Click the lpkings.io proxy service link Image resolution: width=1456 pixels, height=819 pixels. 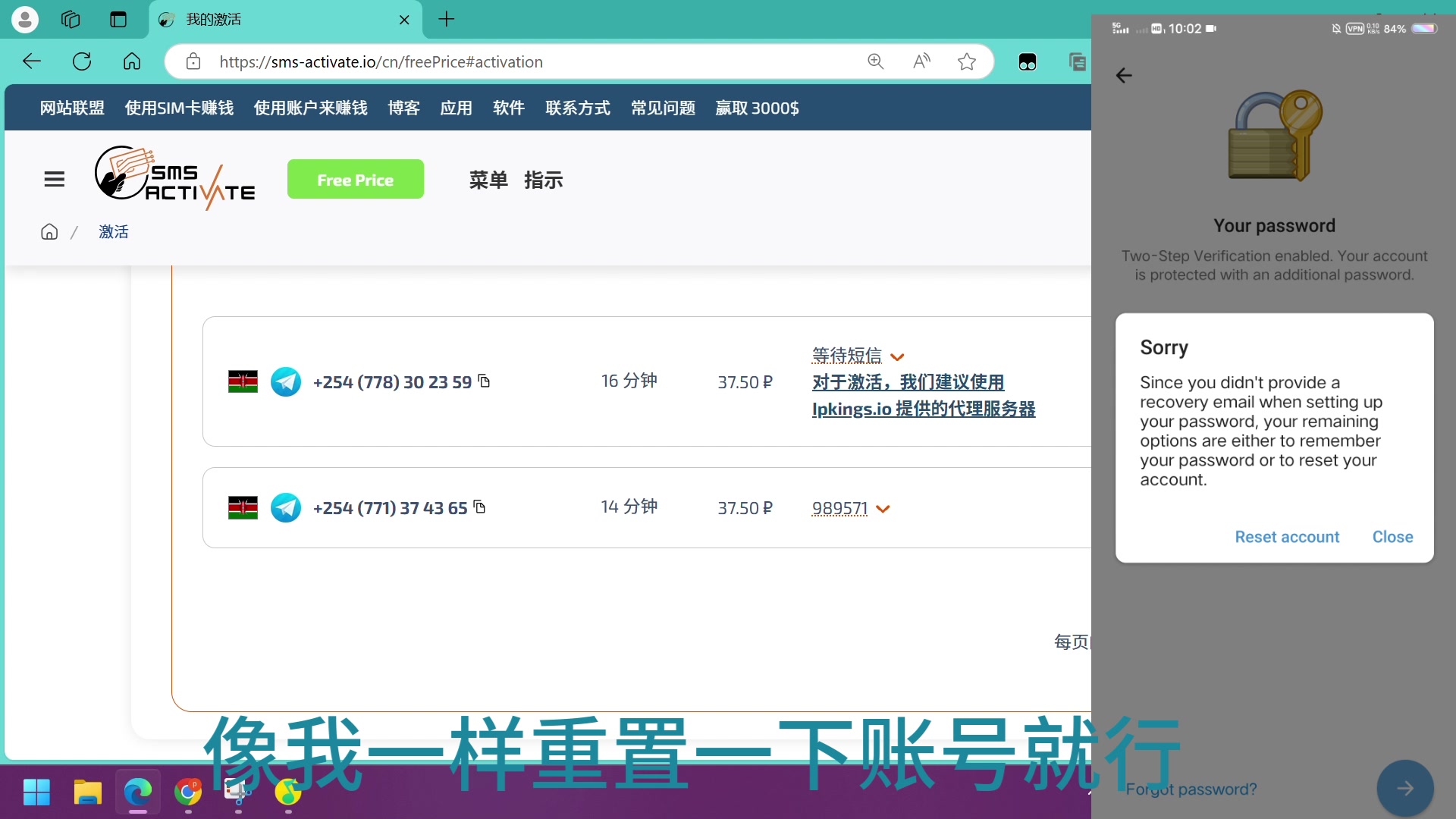point(924,408)
